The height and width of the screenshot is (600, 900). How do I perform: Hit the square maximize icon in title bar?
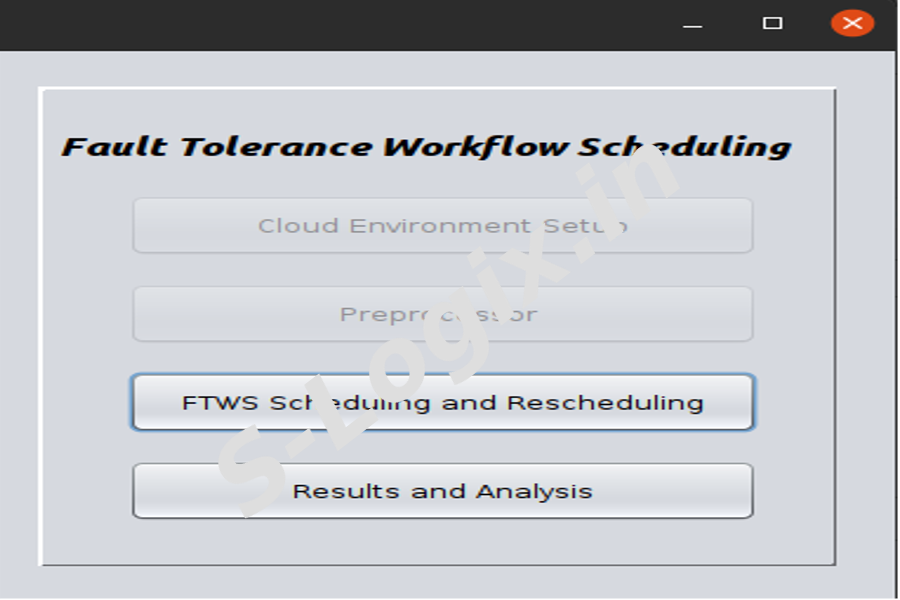coord(772,23)
